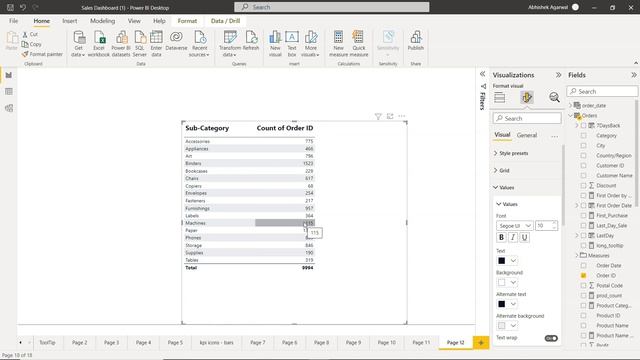Image resolution: width=640 pixels, height=360 pixels.
Task: Open the Data / Drill ribbon tab
Action: tap(225, 21)
